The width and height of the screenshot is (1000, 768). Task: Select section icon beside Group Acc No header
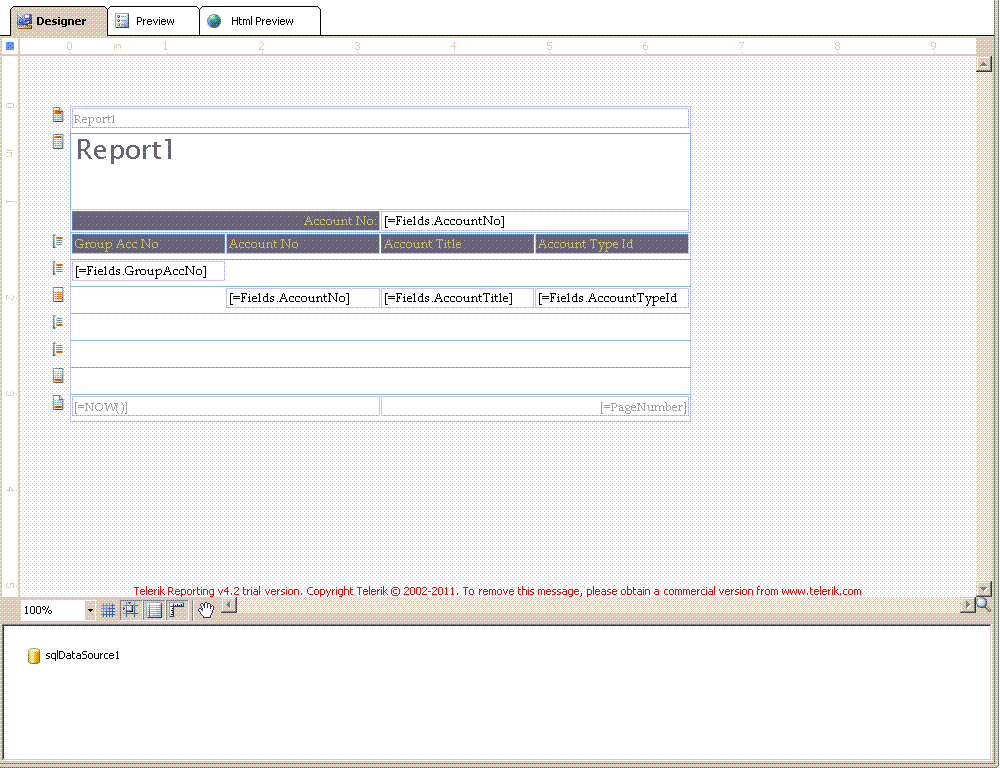coord(58,242)
